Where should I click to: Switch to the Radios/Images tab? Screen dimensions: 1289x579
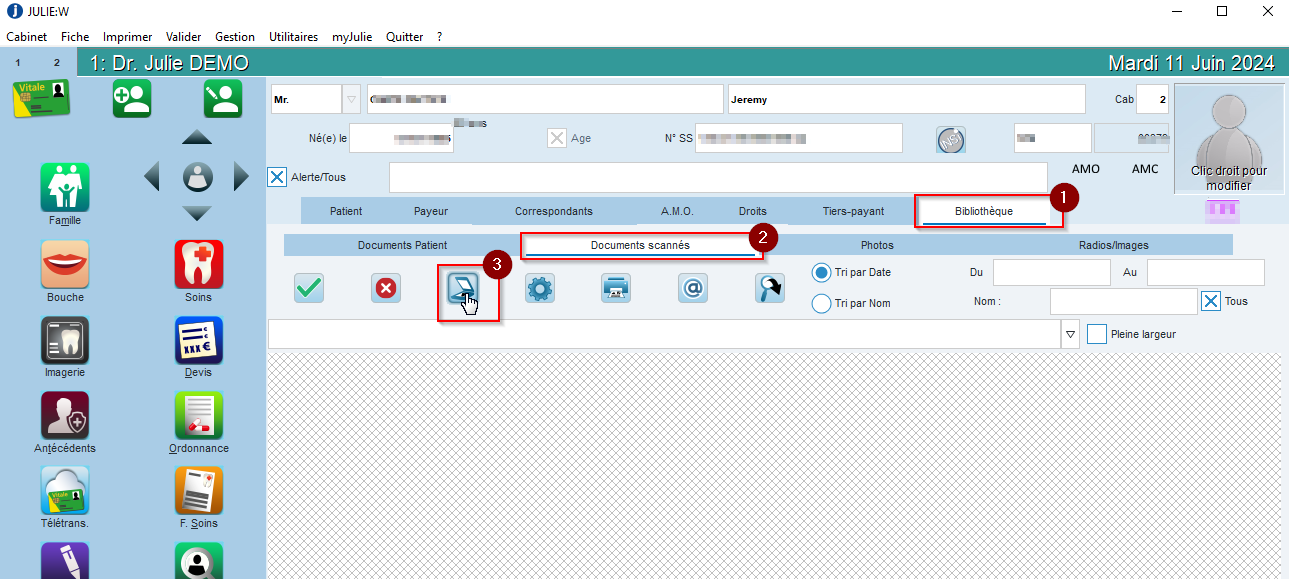pos(1114,245)
